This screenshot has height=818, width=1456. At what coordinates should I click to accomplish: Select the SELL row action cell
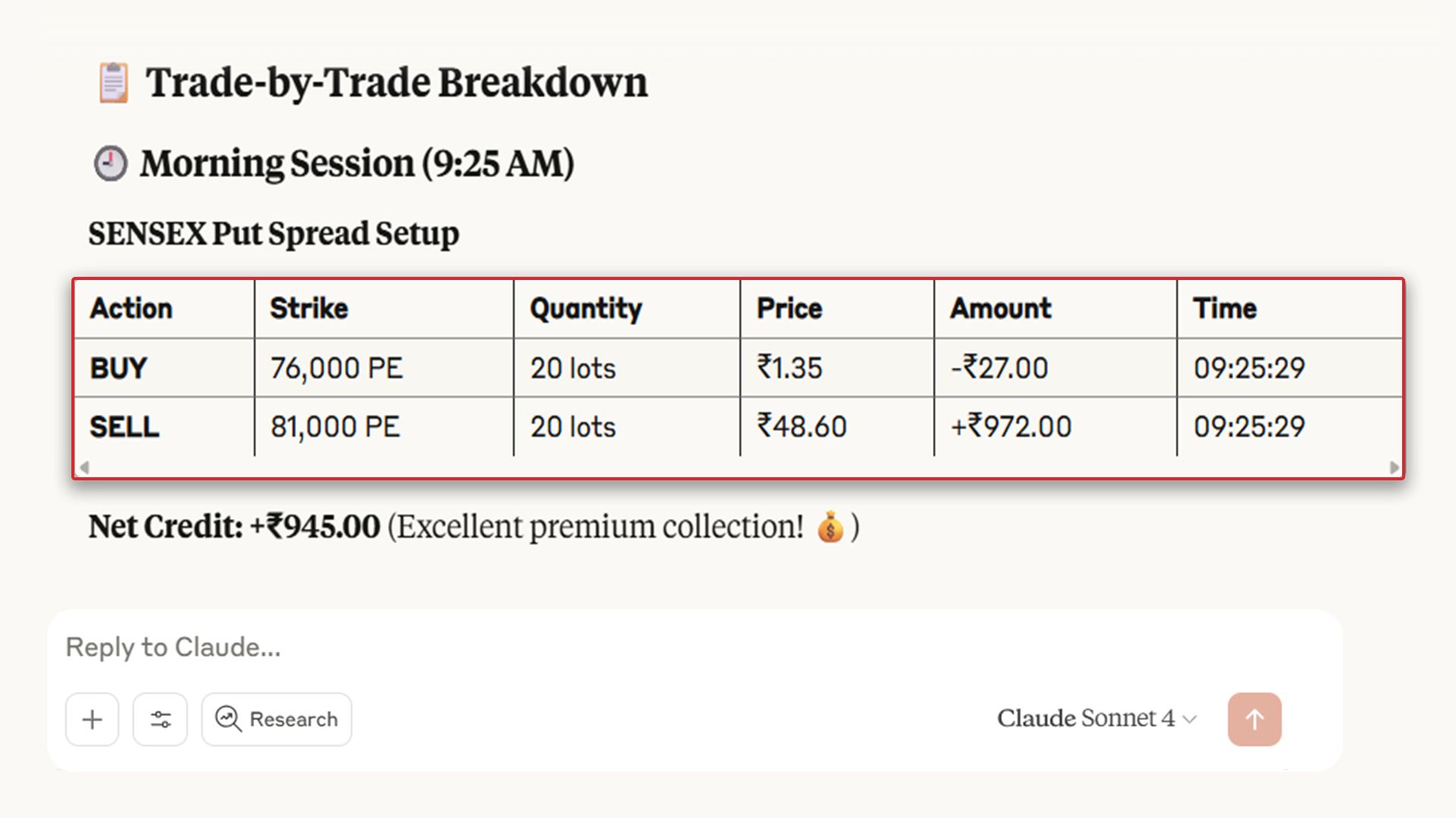click(124, 427)
